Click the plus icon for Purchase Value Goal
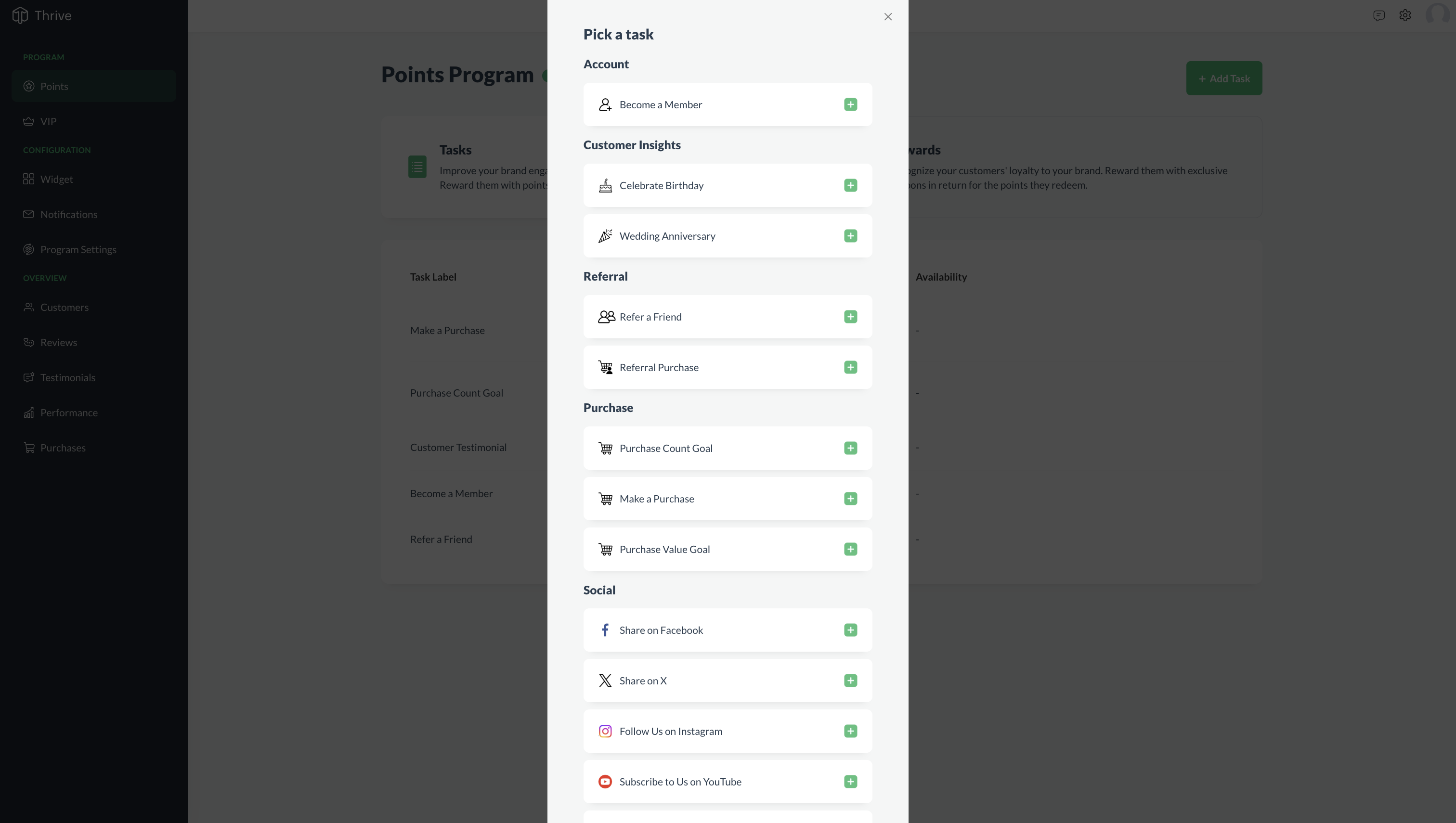The image size is (1456, 823). click(x=850, y=550)
